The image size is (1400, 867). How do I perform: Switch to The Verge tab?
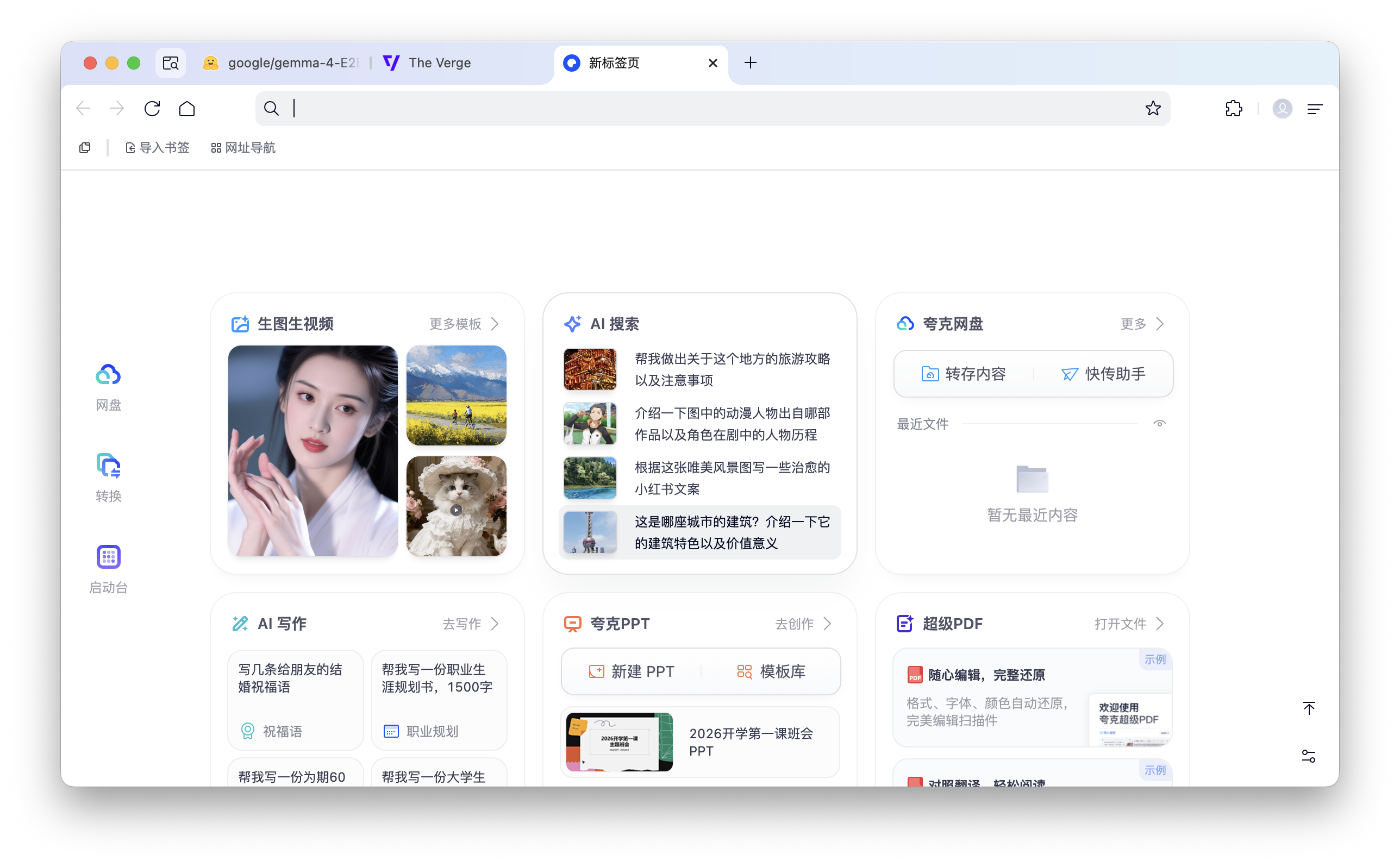439,62
